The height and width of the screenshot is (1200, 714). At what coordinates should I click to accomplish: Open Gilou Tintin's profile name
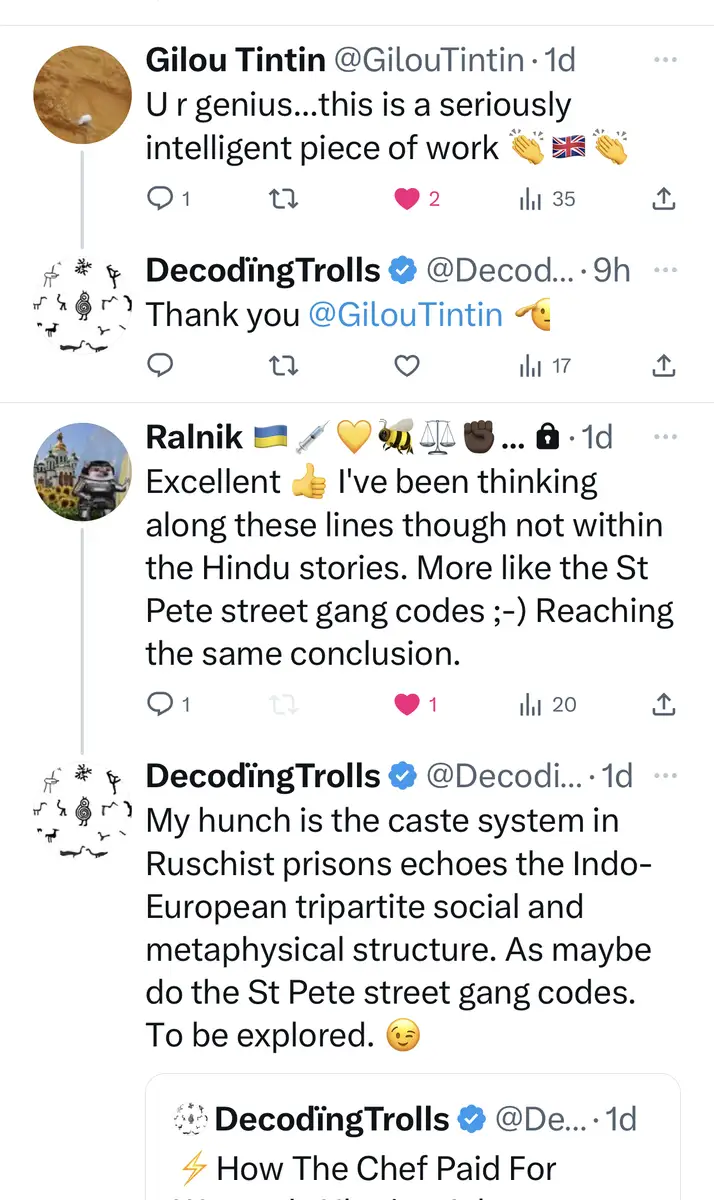point(236,61)
